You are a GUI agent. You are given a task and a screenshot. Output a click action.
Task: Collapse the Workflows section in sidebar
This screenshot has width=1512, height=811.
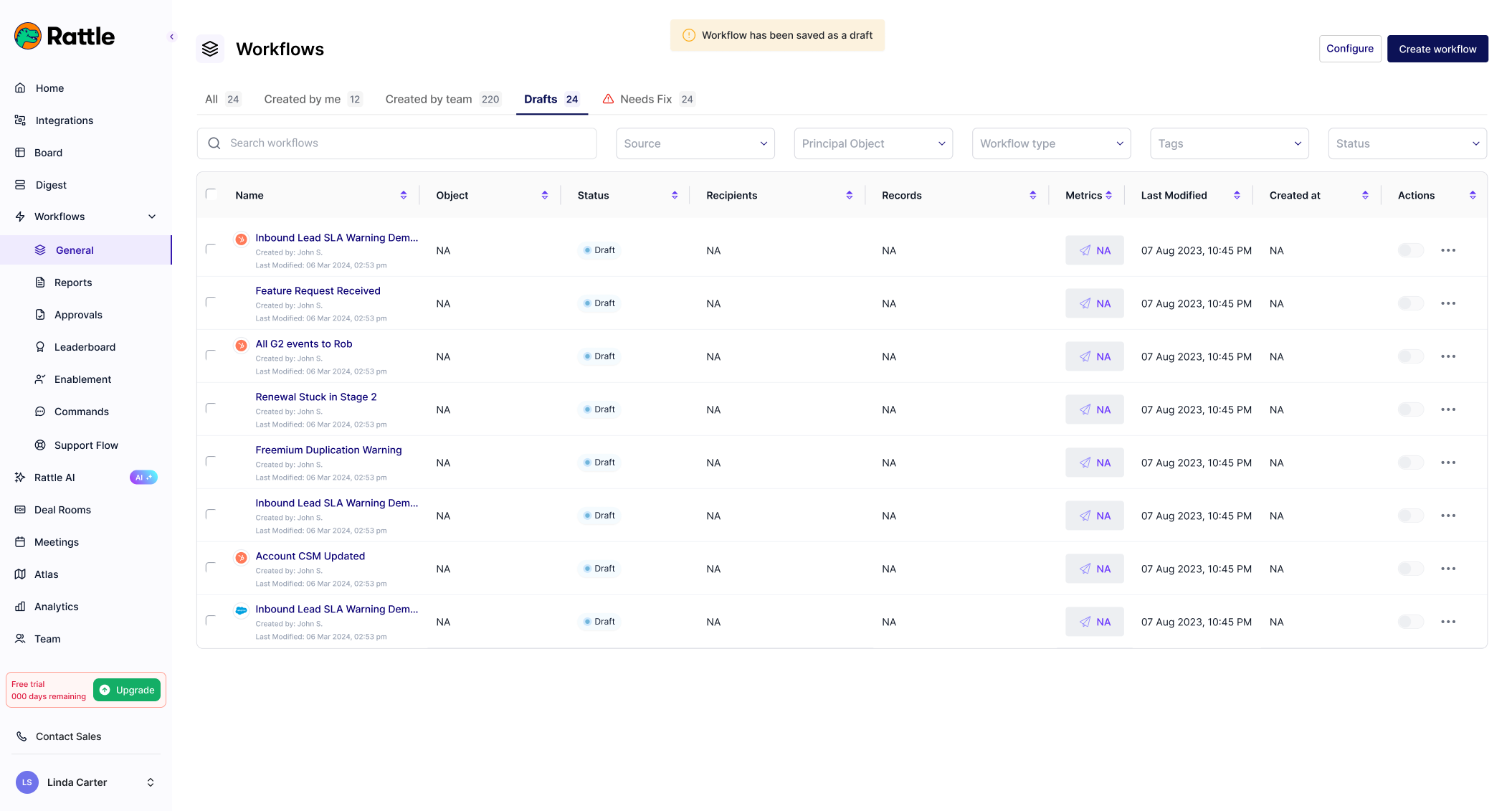pos(151,216)
